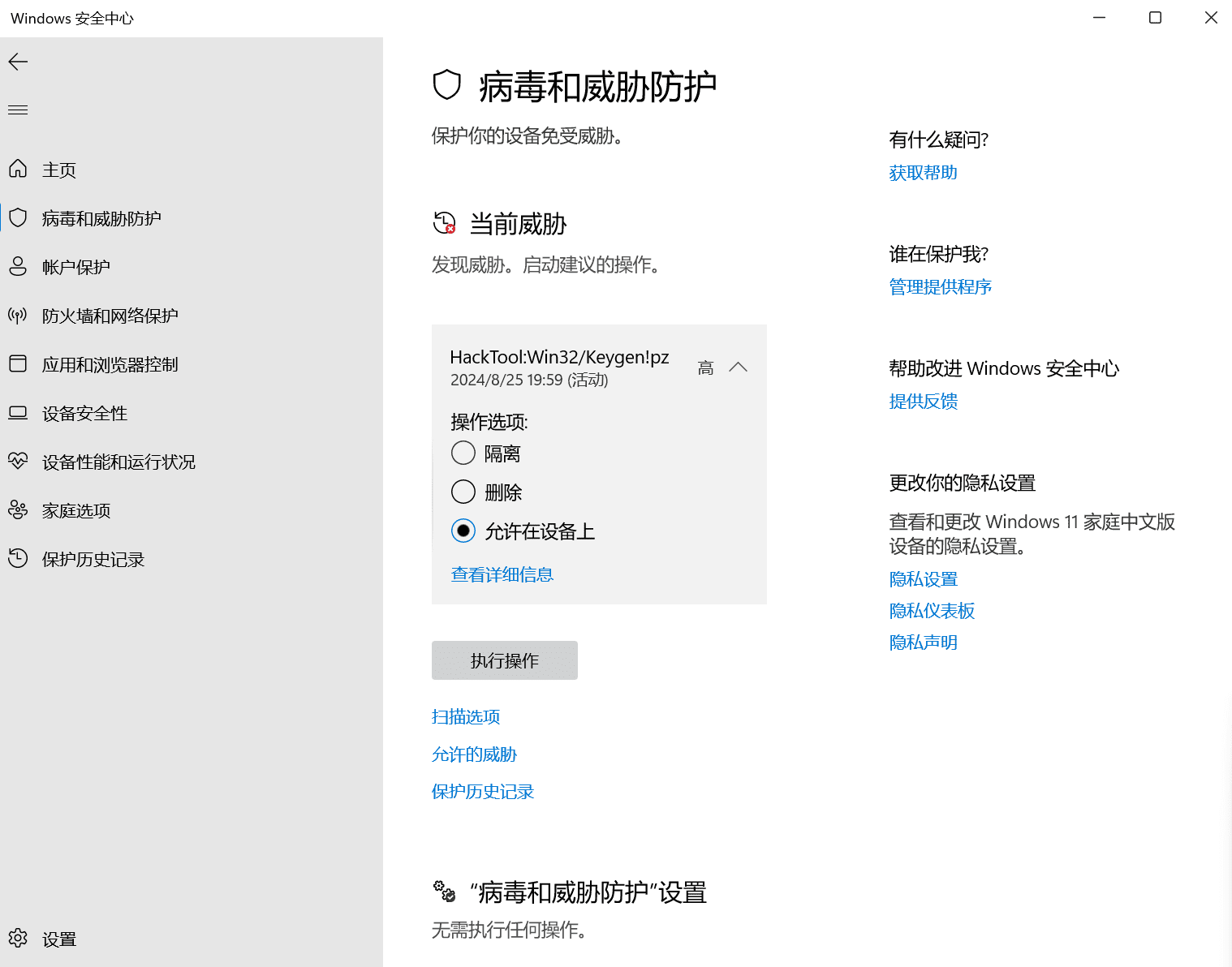1232x967 pixels.
Task: Click the settings gear icon
Action: 18,939
